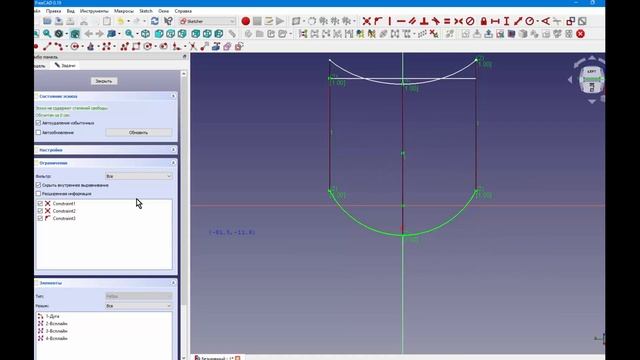The height and width of the screenshot is (360, 640).
Task: Select the fillet tool
Action: (x=177, y=47)
